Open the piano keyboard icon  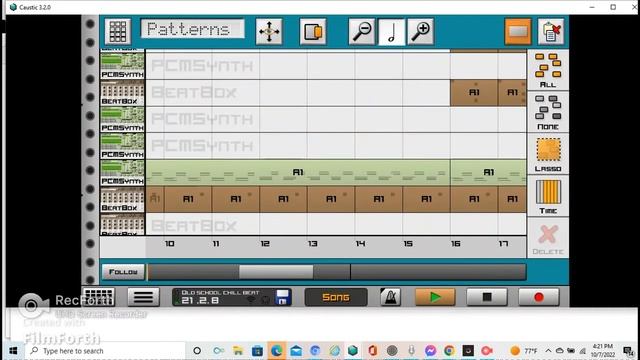tap(98, 297)
